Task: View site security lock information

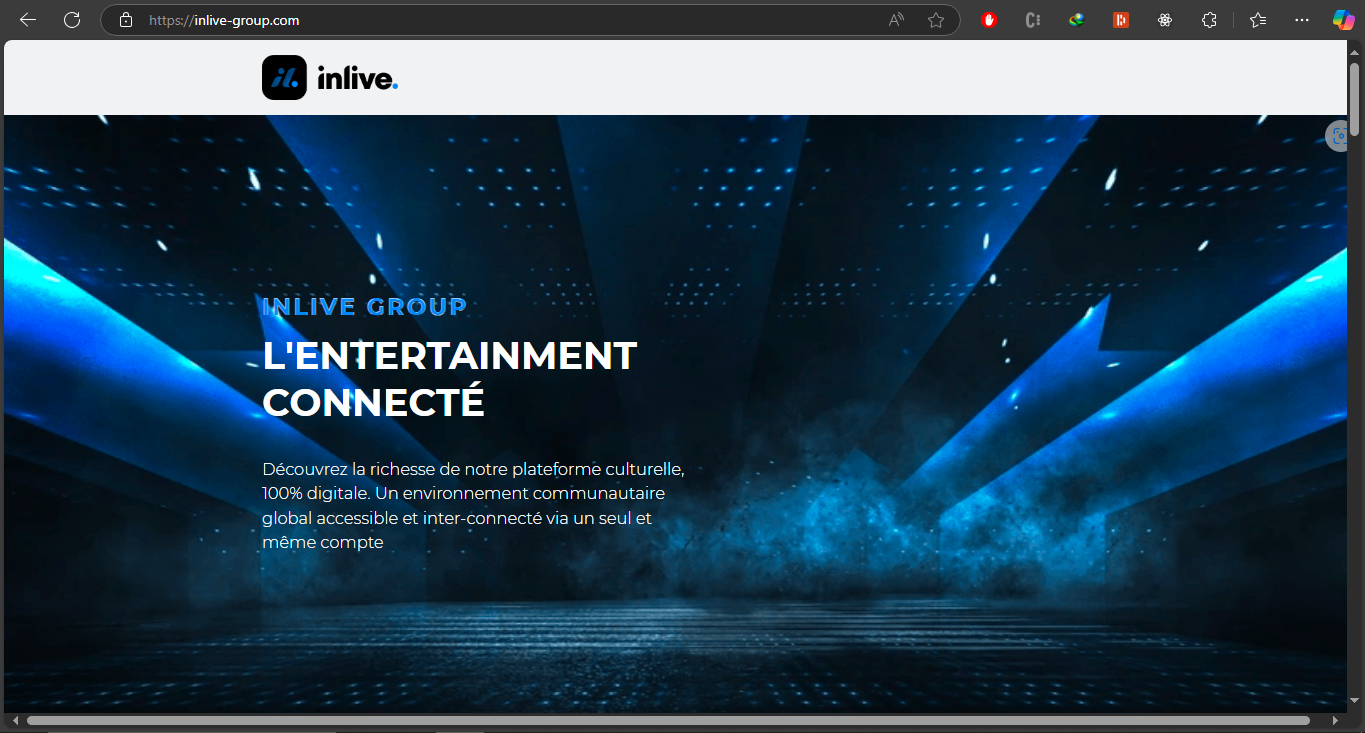Action: (x=125, y=20)
